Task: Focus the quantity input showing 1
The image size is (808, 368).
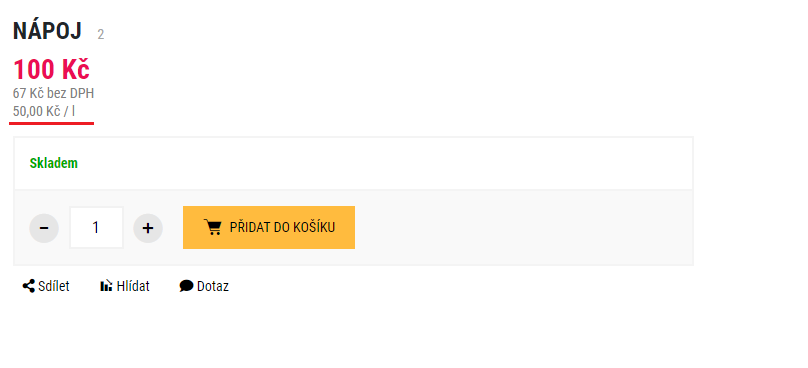Action: [96, 227]
